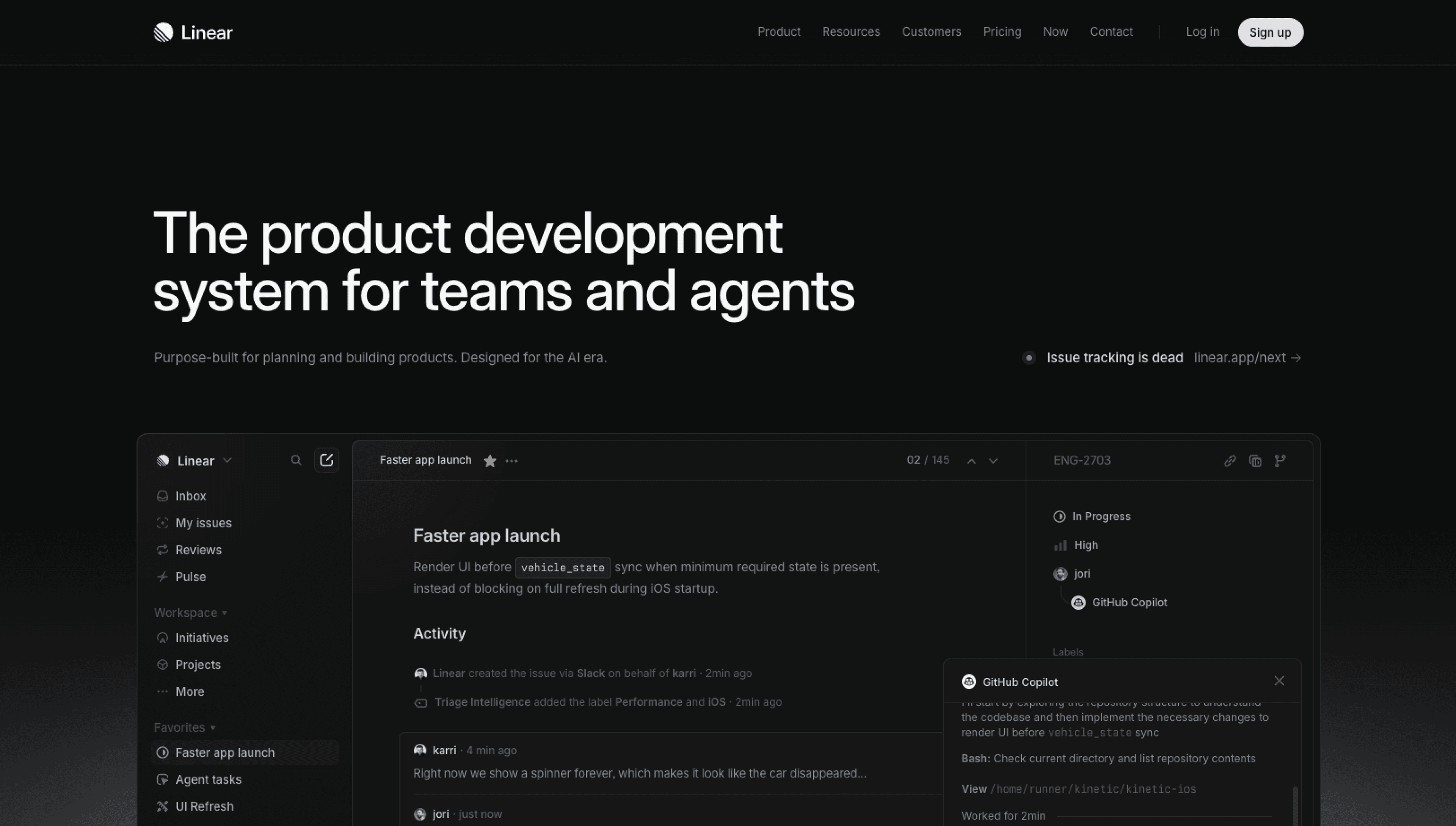This screenshot has height=826, width=1456.
Task: Click the Linear logo in the top header
Action: click(x=193, y=32)
